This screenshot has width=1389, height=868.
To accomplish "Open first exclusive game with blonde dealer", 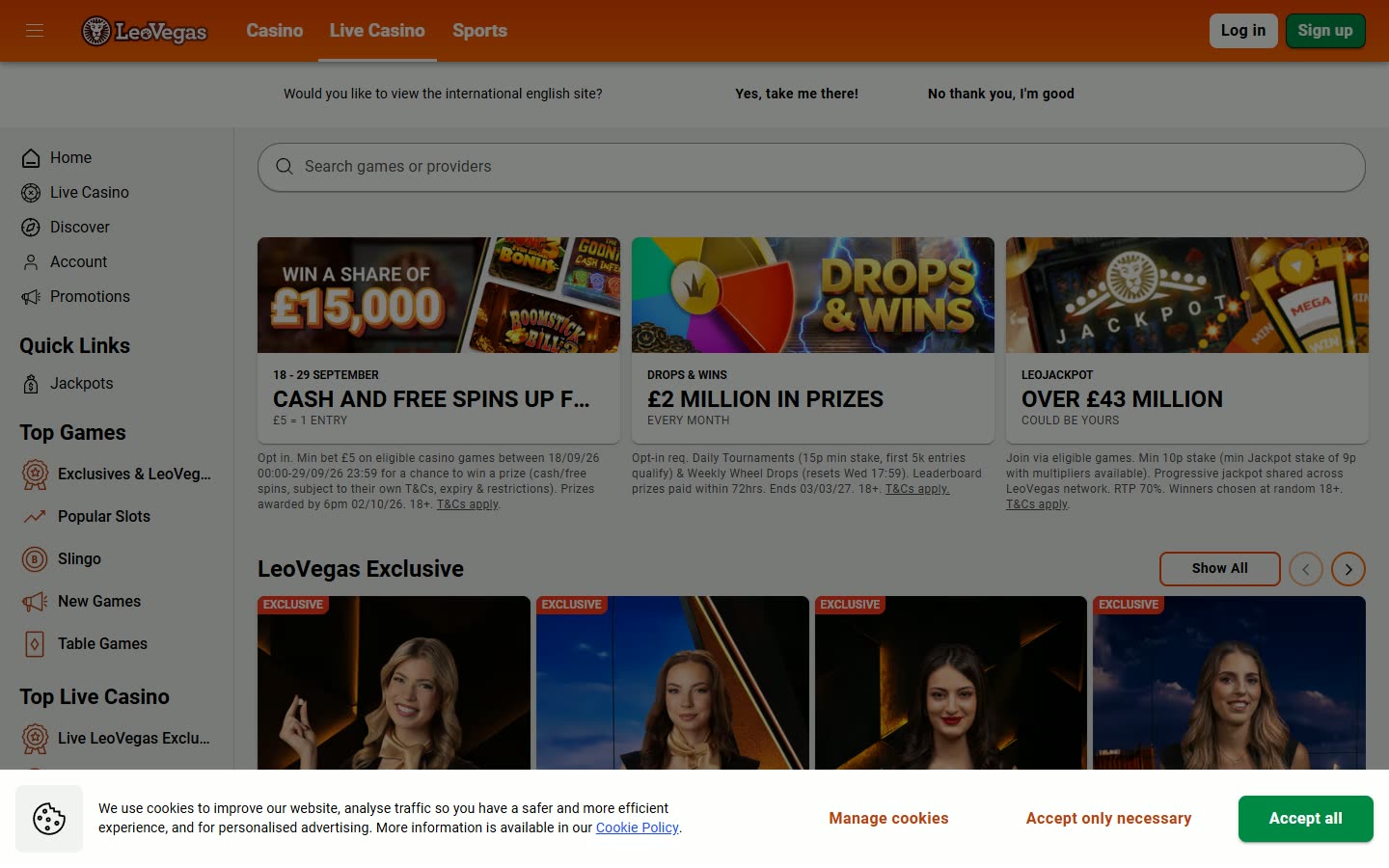I will tap(394, 683).
